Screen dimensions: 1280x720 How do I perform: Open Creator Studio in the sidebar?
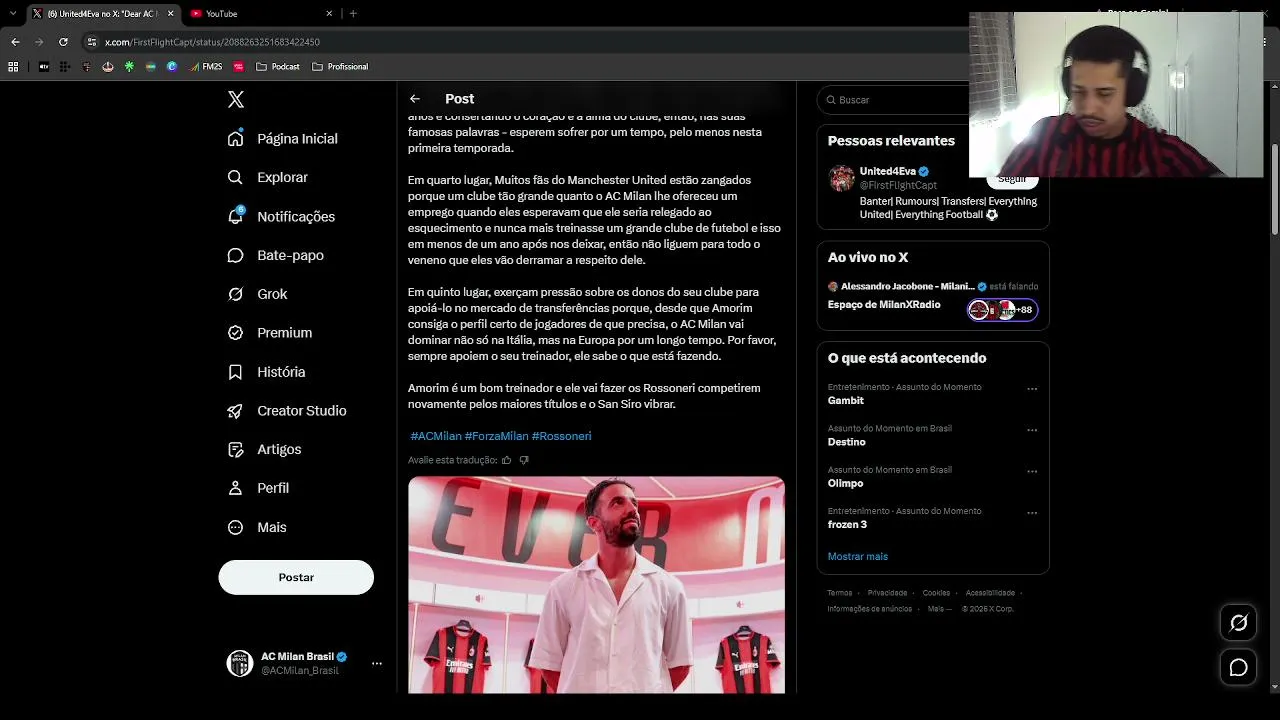click(x=287, y=411)
